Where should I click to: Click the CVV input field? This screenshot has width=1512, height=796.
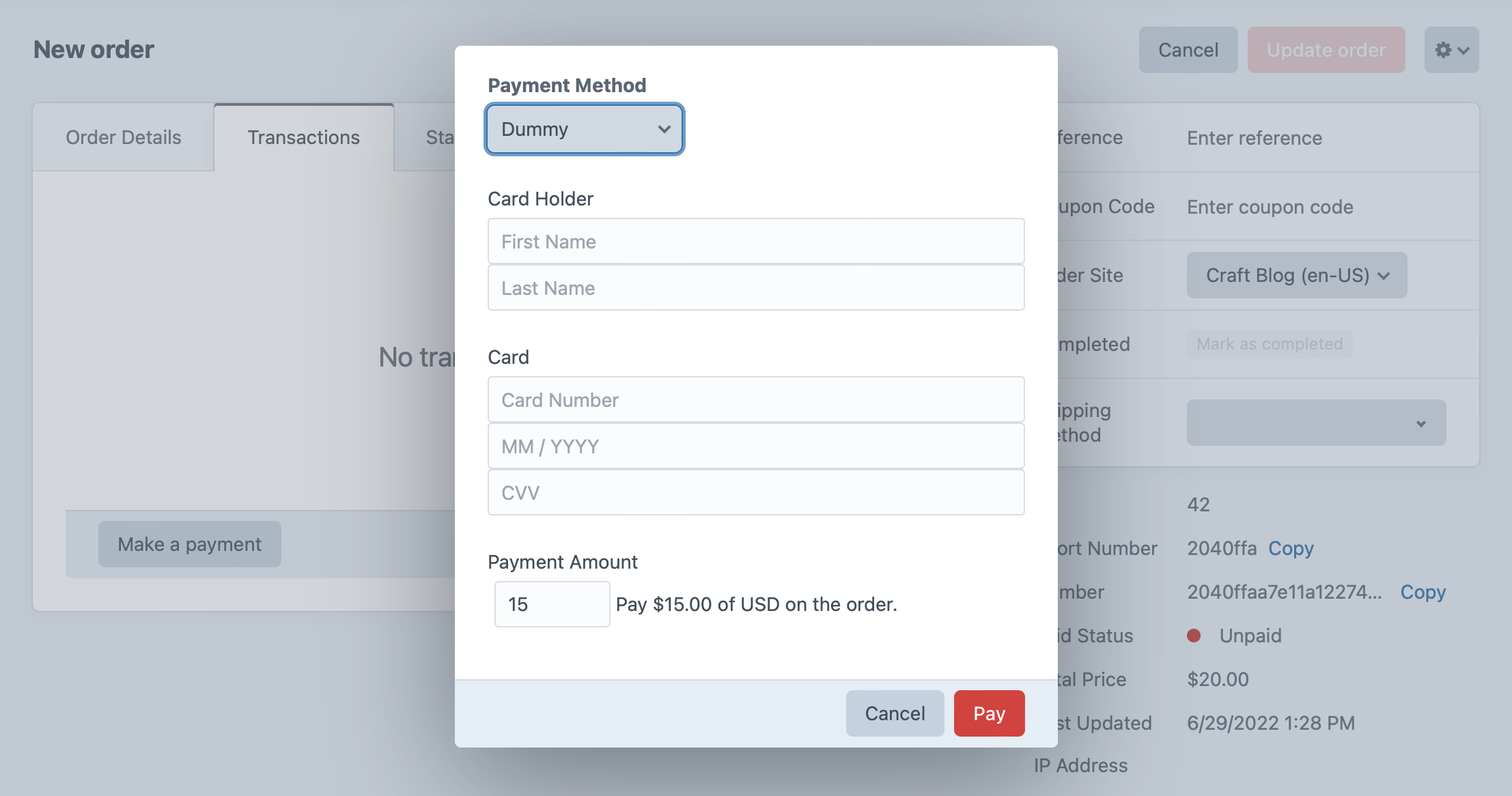755,492
